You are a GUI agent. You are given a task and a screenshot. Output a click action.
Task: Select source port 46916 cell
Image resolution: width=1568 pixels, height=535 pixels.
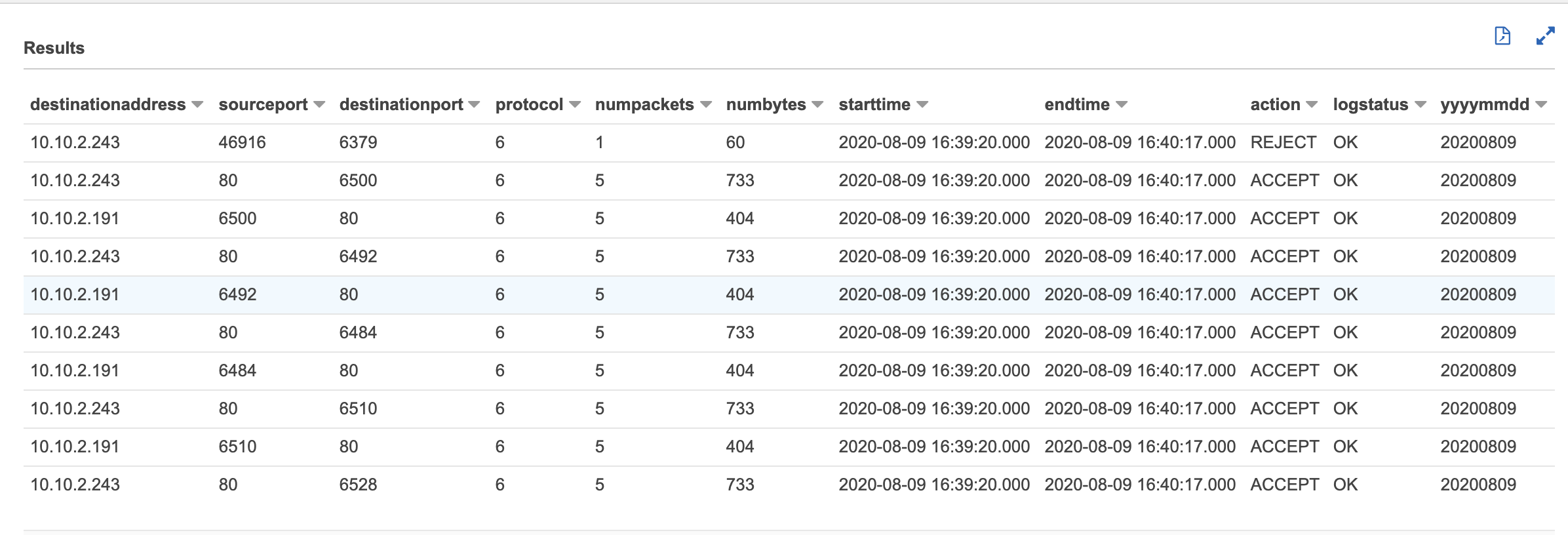point(242,142)
